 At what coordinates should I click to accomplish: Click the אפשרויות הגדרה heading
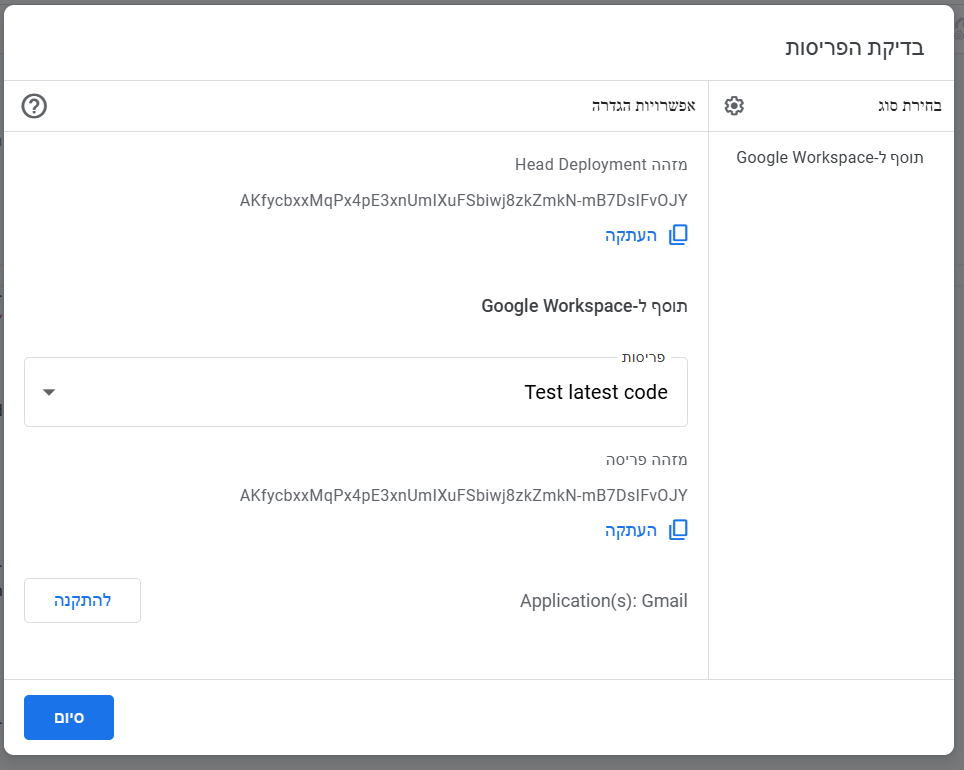[644, 106]
